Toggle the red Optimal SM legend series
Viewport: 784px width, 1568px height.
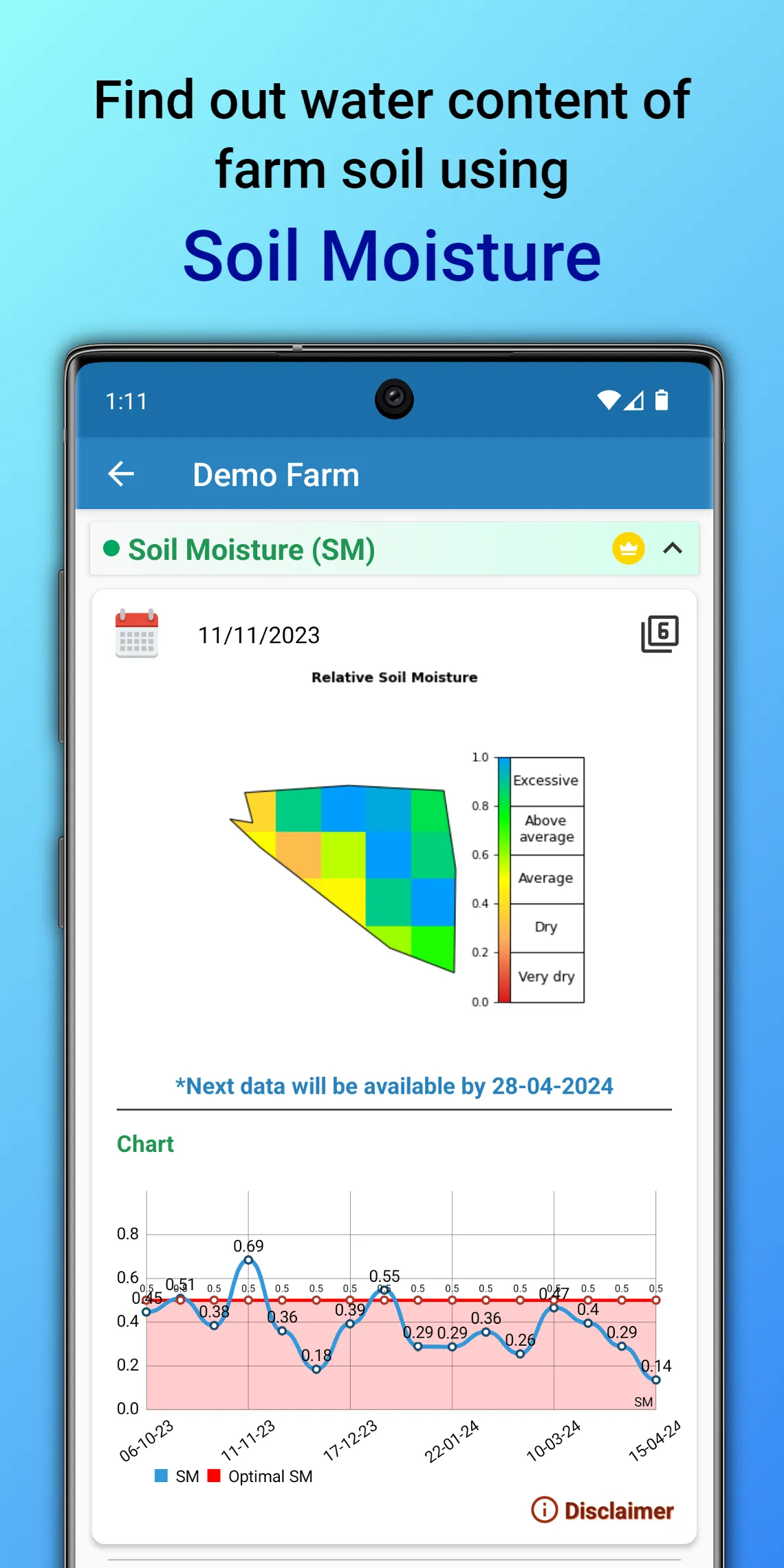(x=260, y=1476)
